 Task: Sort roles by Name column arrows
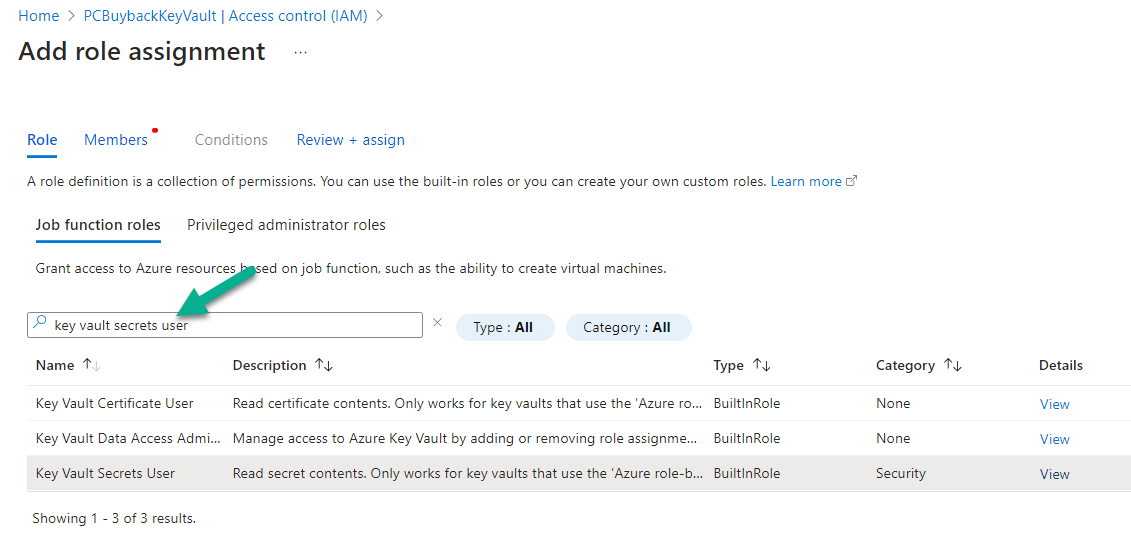tap(92, 365)
